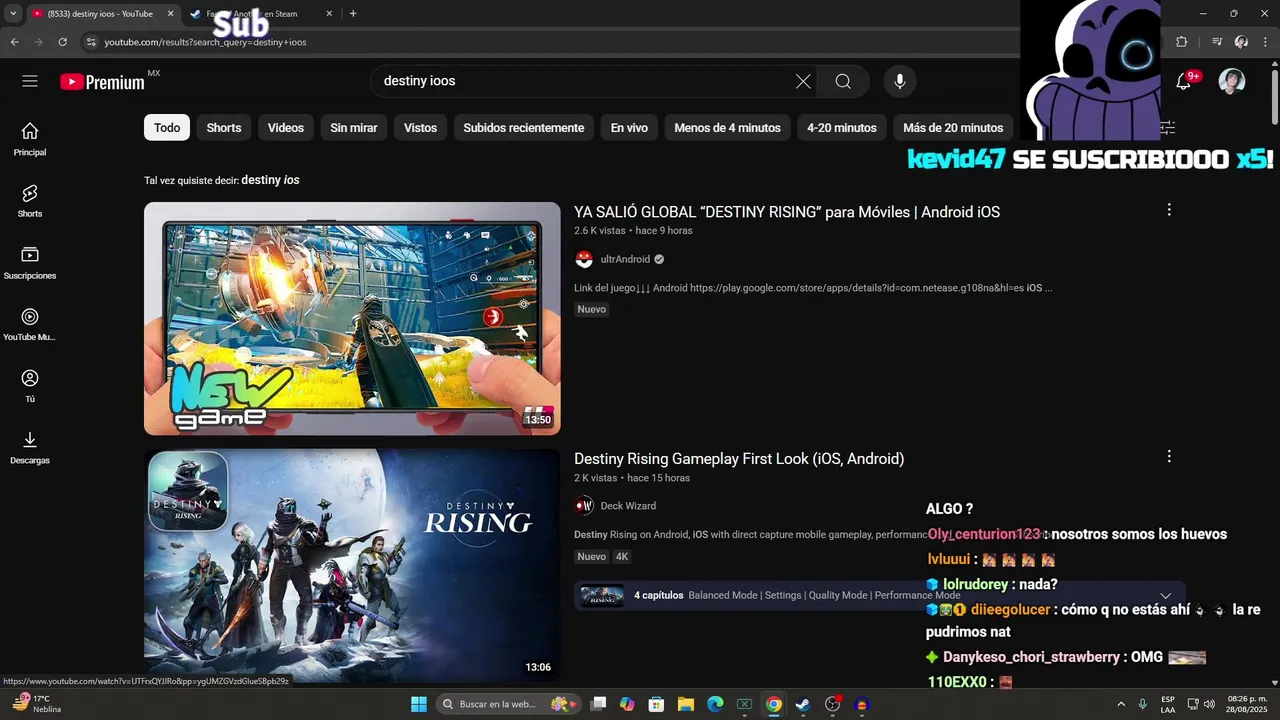Open the account avatar menu

coord(1232,82)
